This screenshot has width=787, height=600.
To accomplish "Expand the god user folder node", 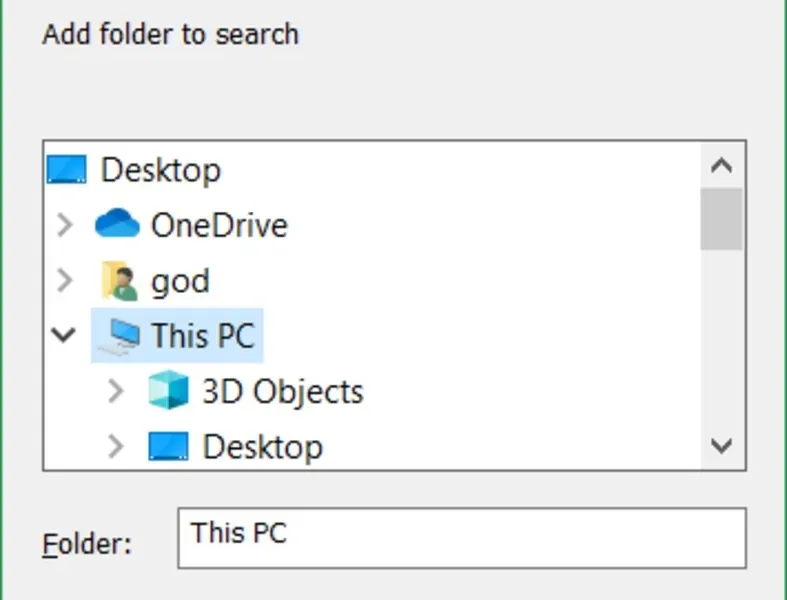I will point(66,281).
